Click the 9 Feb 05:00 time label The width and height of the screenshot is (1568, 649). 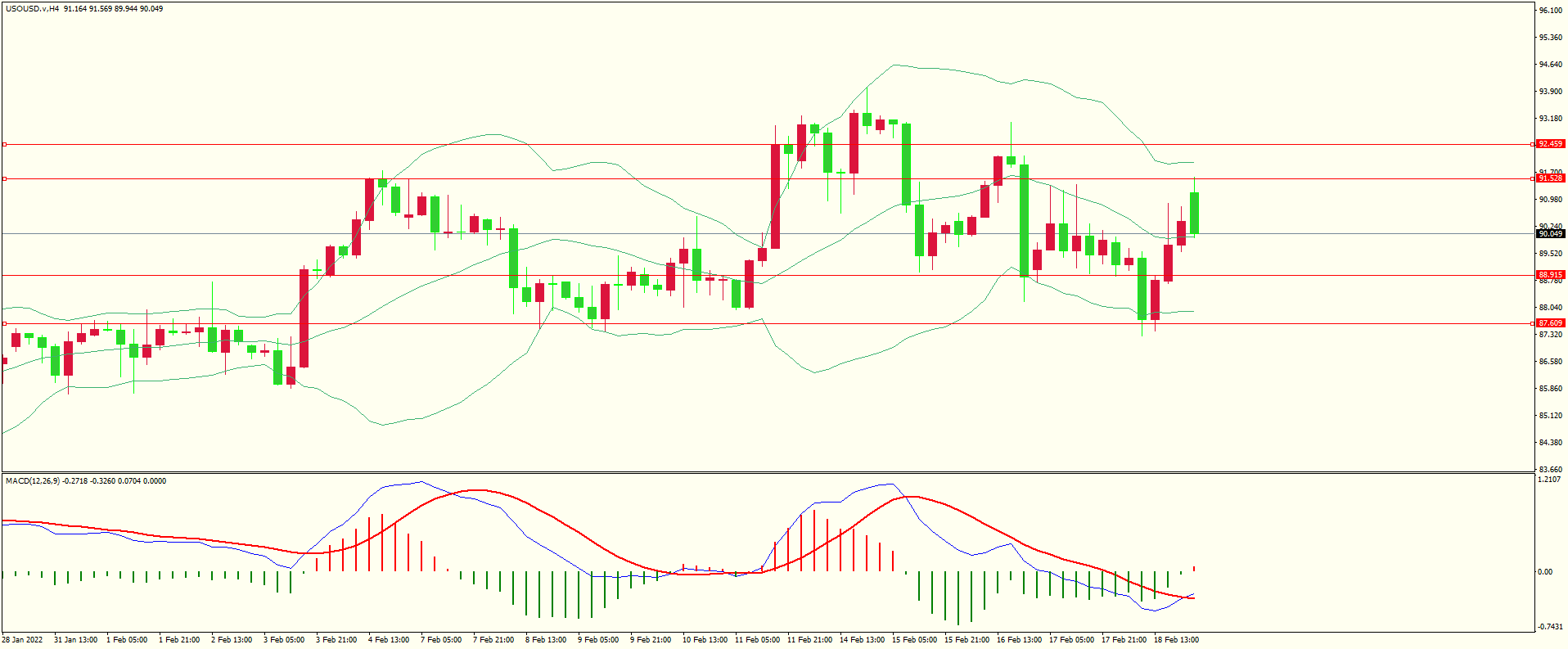(598, 640)
